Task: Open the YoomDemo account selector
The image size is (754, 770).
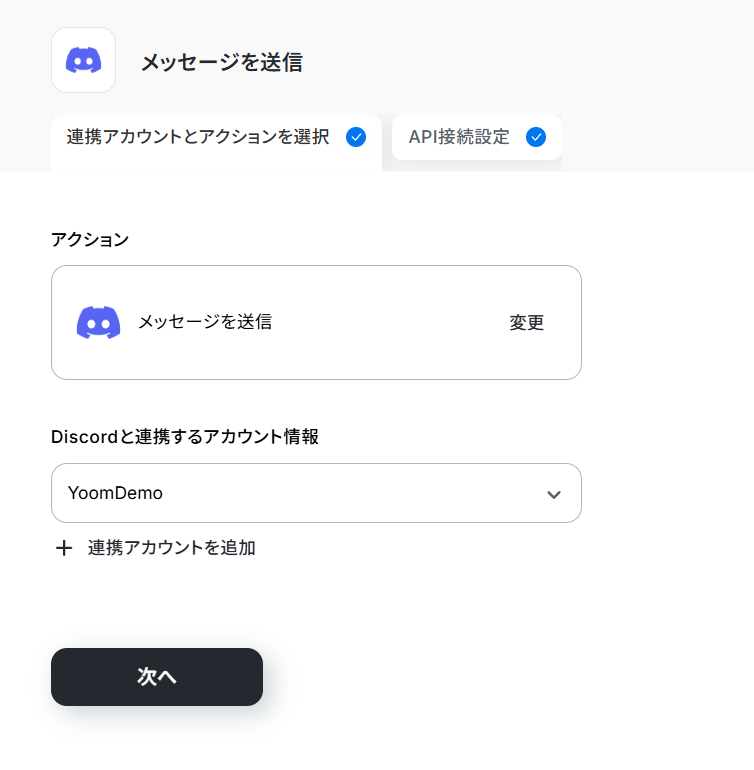Action: pos(316,493)
